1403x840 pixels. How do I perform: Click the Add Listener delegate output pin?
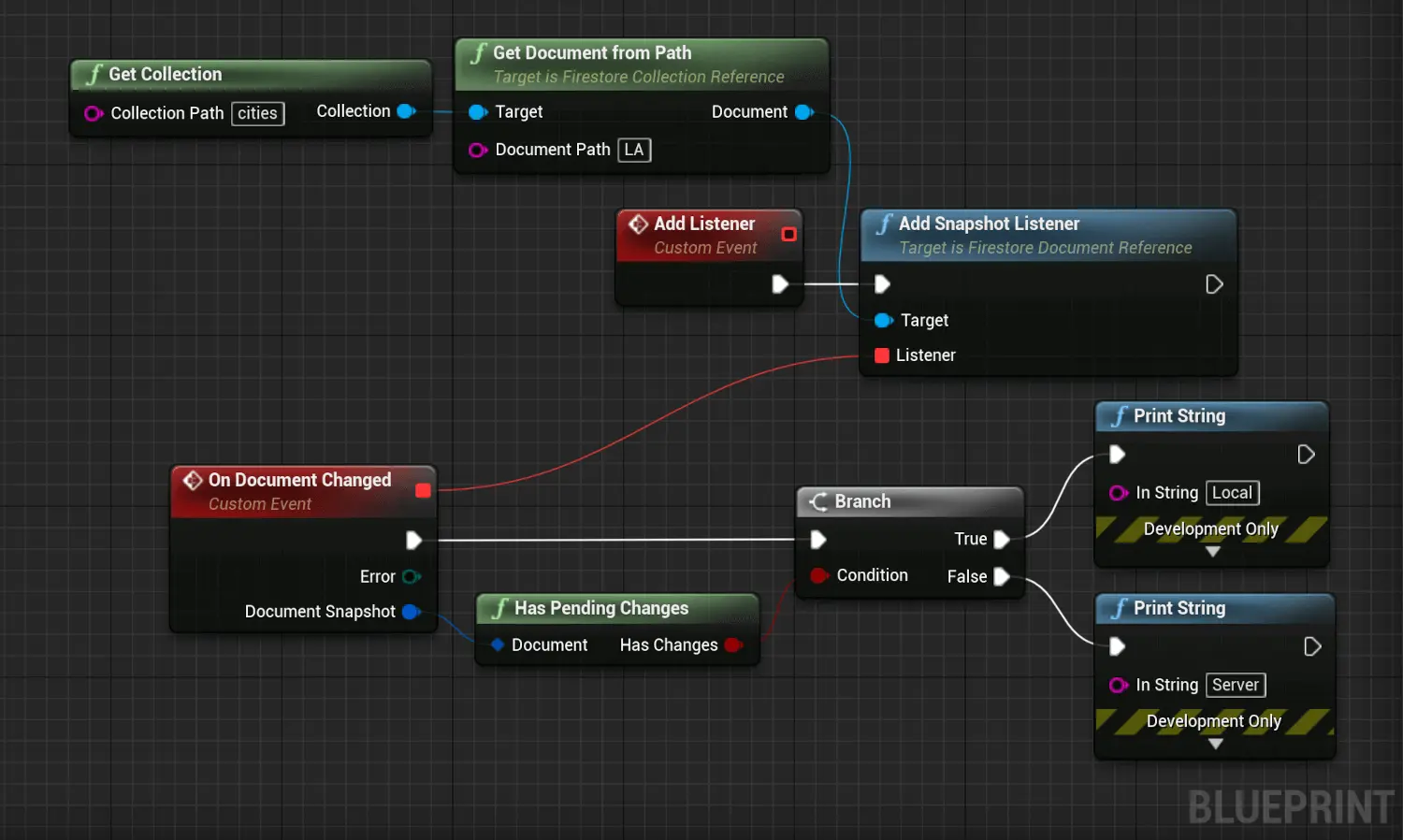click(788, 234)
